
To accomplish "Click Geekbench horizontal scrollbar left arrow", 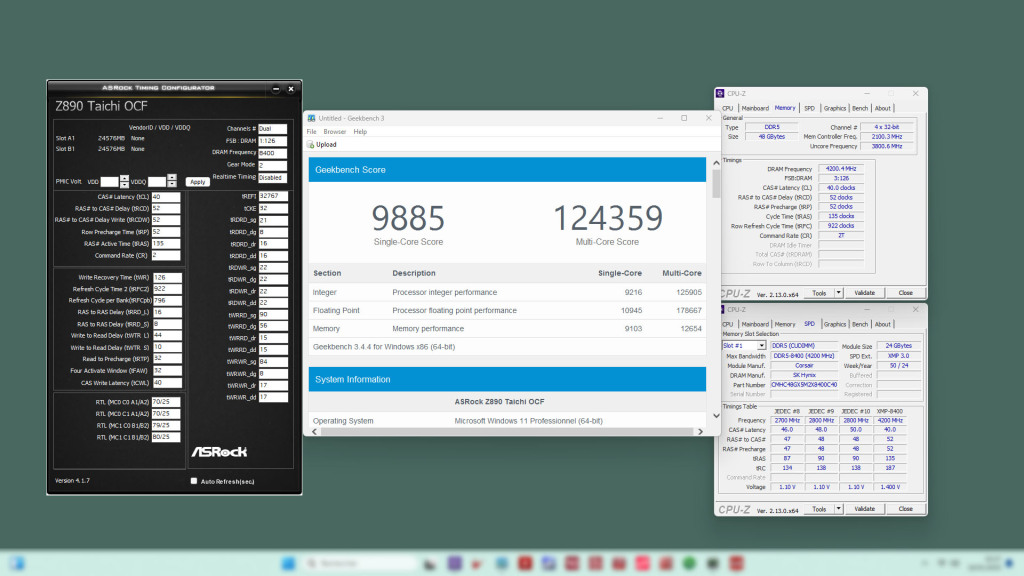I will [x=315, y=432].
